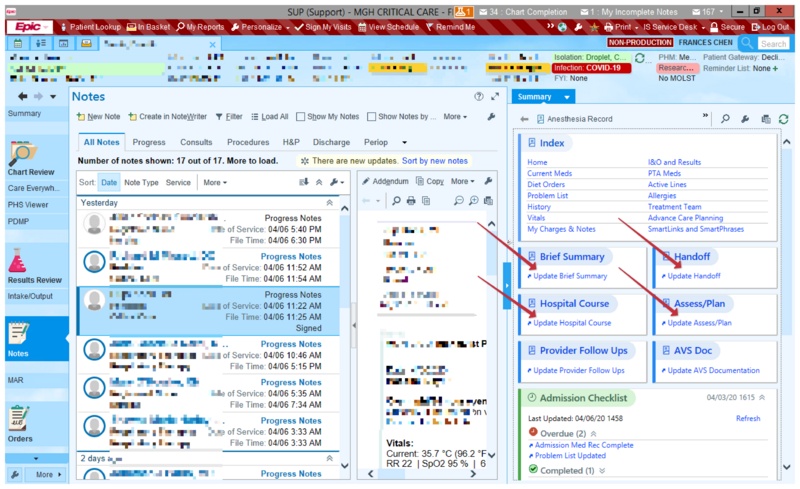Click Update Hospital Course link
The image size is (800, 489).
pyautogui.click(x=572, y=323)
